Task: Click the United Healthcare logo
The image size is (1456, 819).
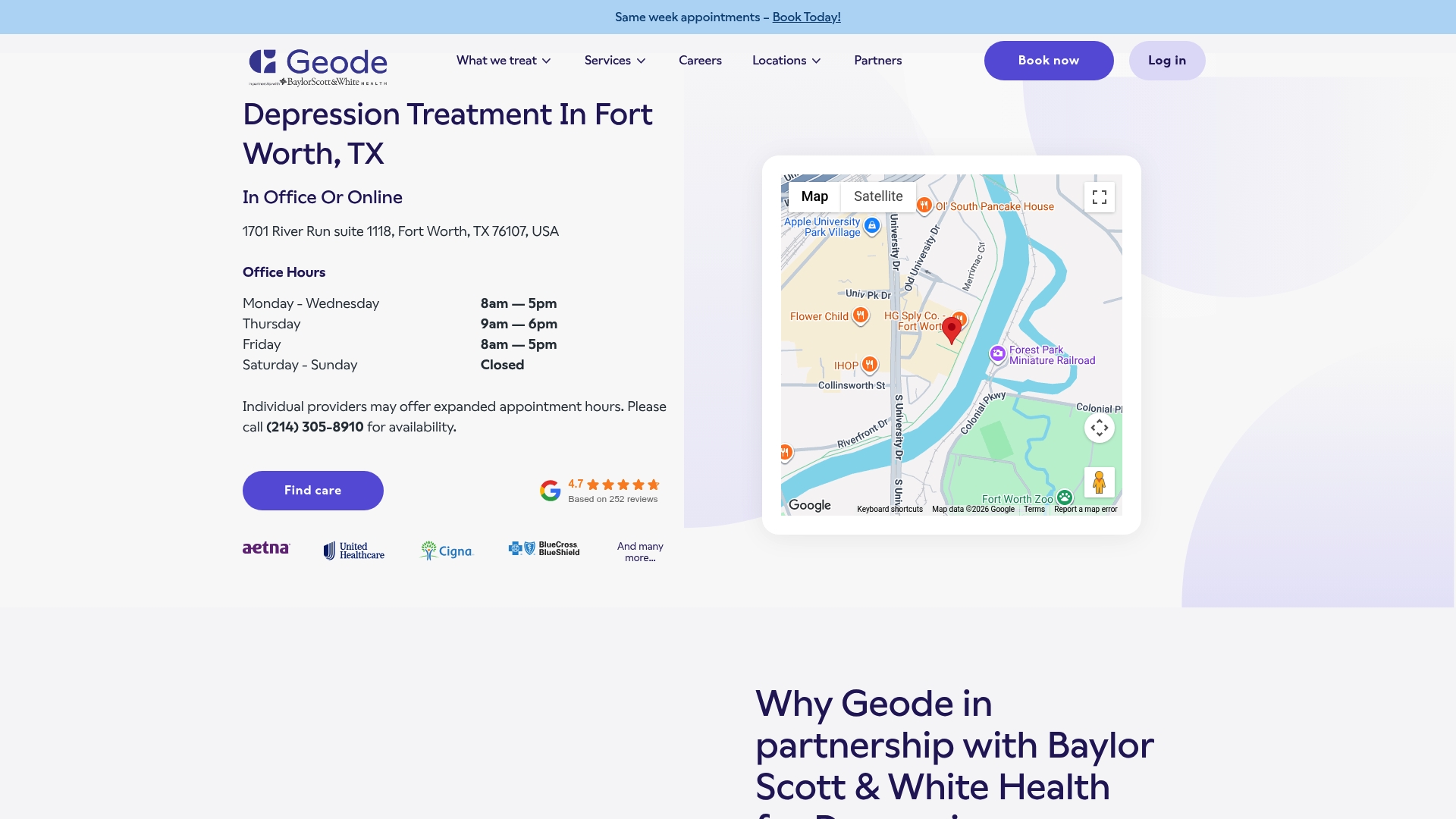Action: pyautogui.click(x=354, y=551)
